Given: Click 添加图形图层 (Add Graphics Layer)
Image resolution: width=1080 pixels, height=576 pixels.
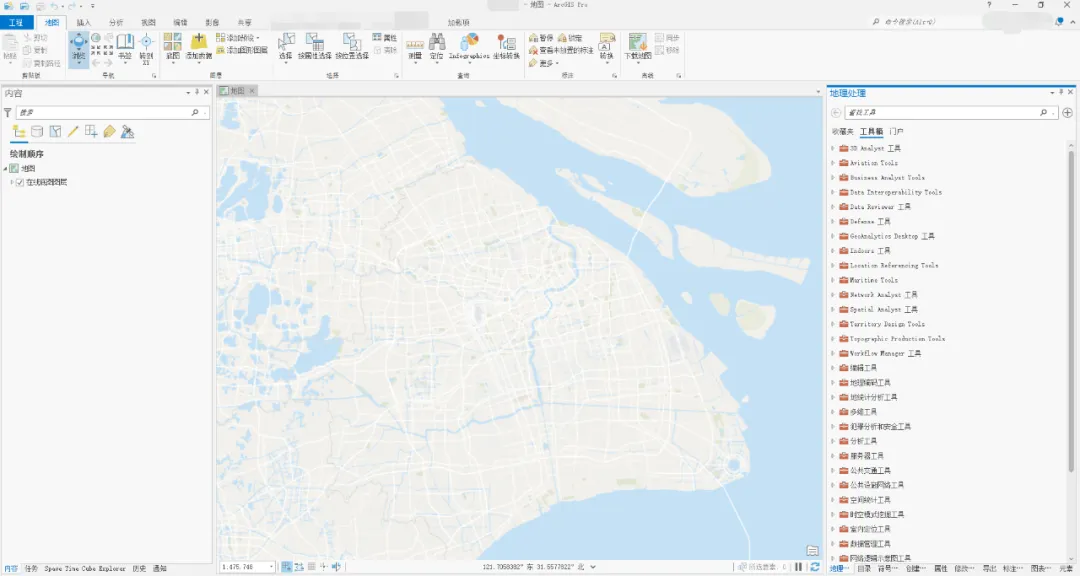Looking at the screenshot, I should [x=242, y=50].
